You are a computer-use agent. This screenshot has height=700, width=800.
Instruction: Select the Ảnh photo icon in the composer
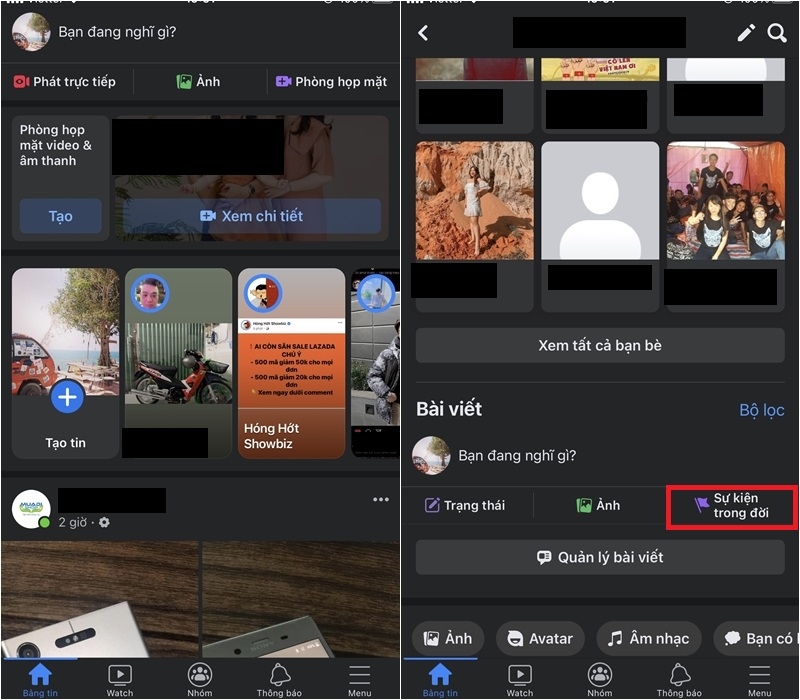click(x=198, y=81)
